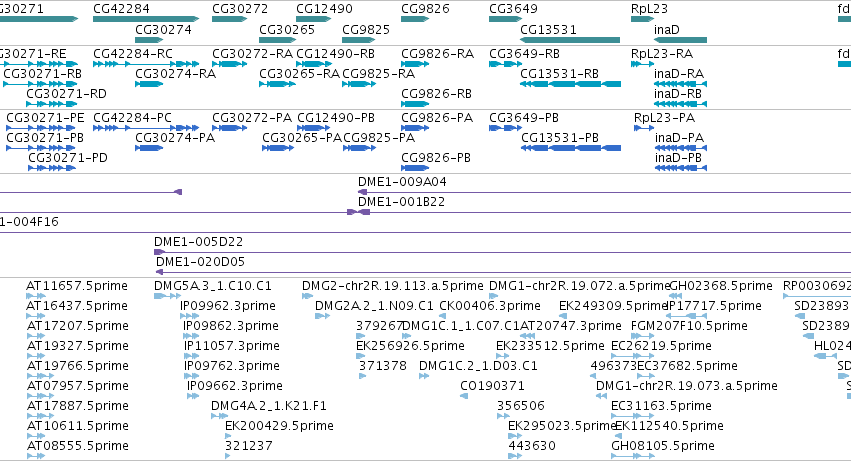Viewport: 851px width, 461px height.
Task: Select the CG30271-PD protein label
Action: pos(68,158)
